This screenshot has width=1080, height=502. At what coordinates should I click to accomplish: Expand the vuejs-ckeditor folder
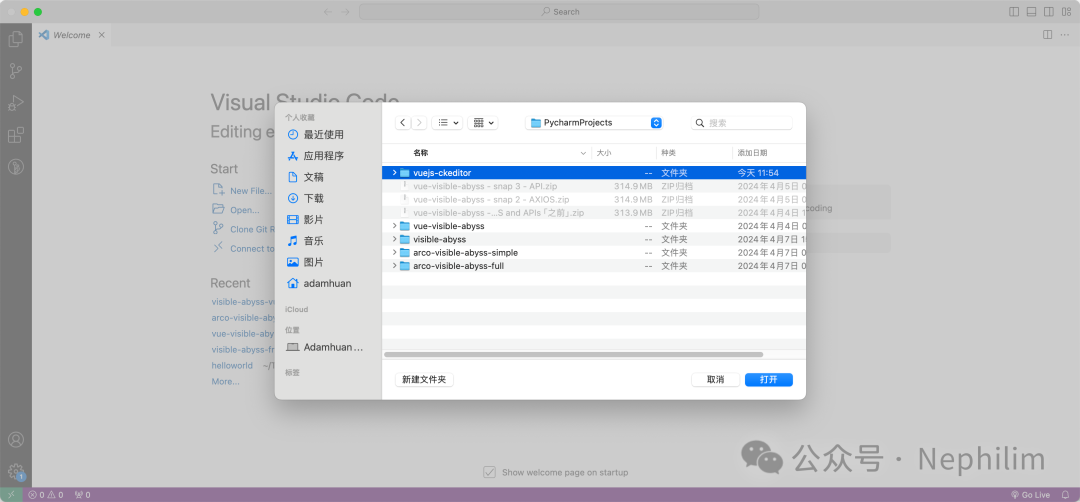[394, 173]
